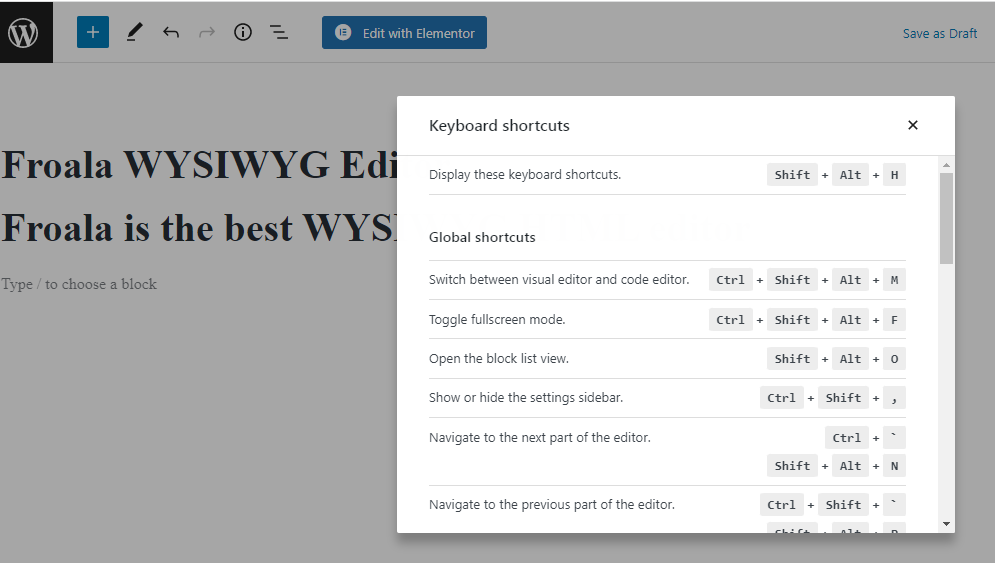The image size is (995, 563).
Task: Click the H key in display shortcuts row
Action: coord(894,175)
